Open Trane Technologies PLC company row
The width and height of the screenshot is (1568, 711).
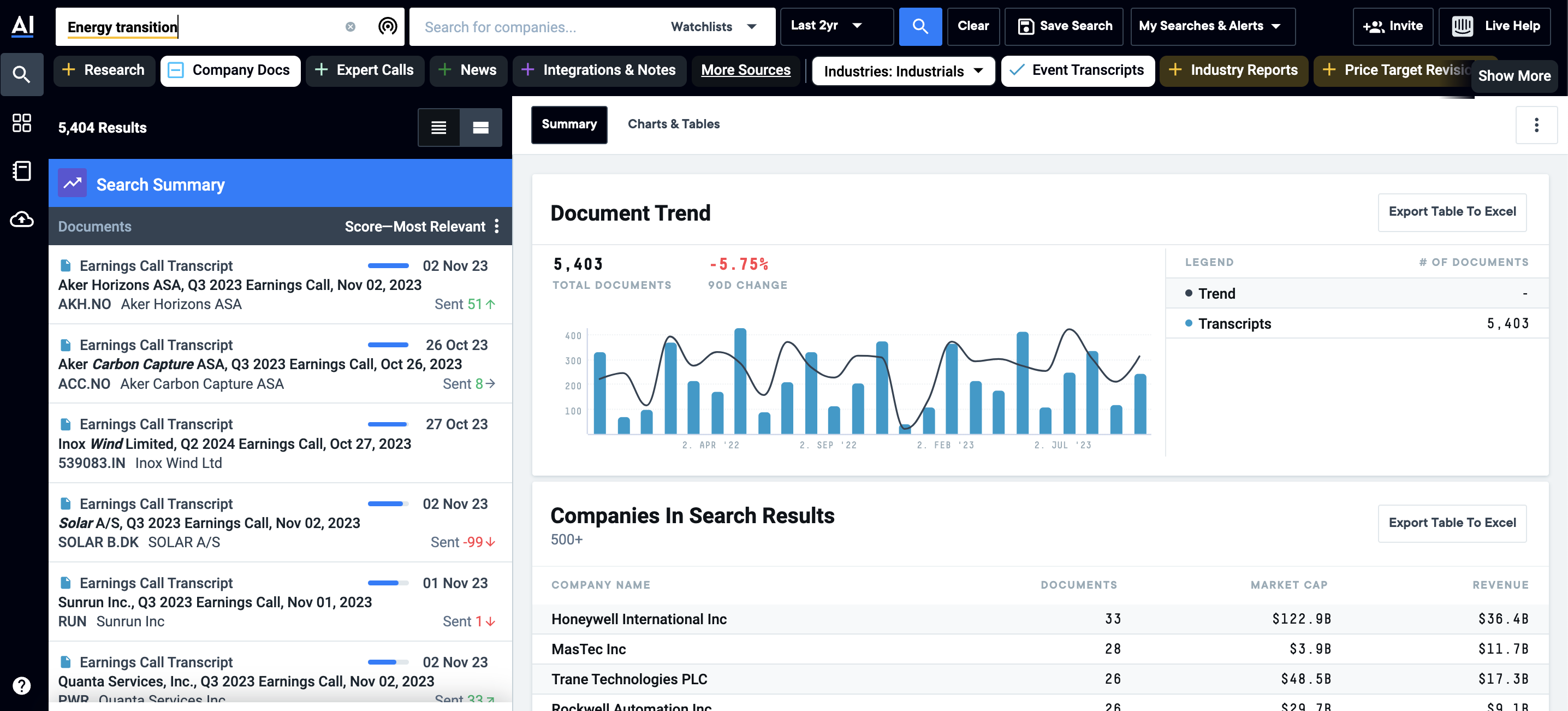[x=1040, y=679]
